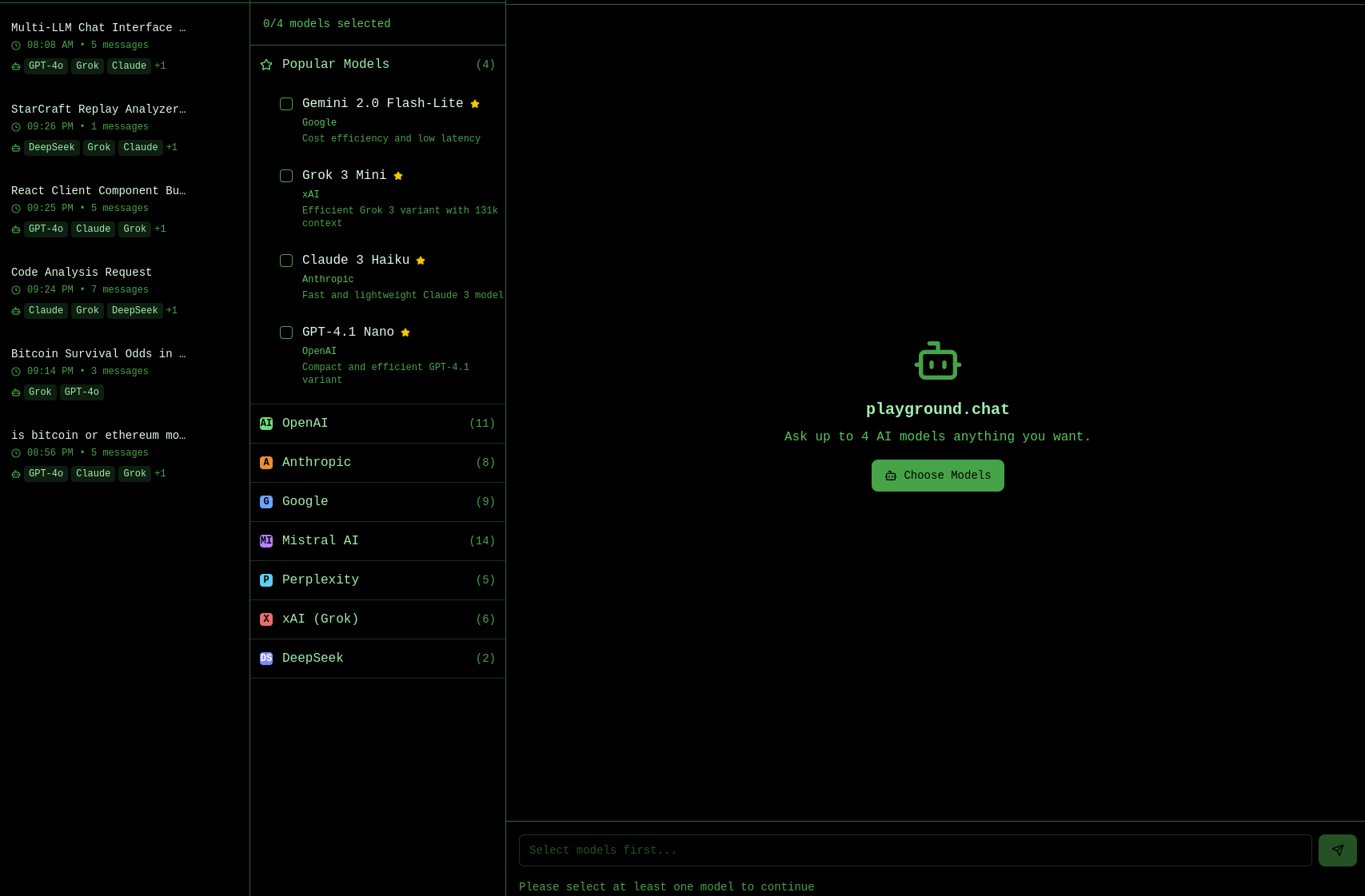Click the Mistral AI provider badge icon
The width and height of the screenshot is (1365, 896).
click(266, 541)
